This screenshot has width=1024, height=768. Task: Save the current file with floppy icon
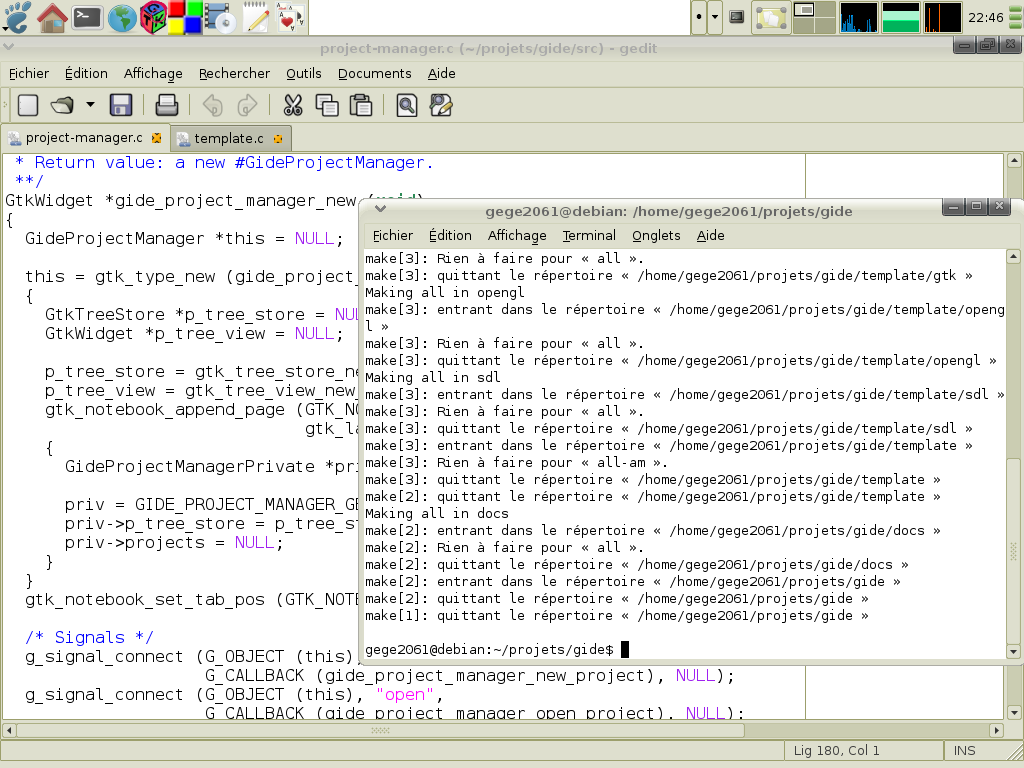pos(121,105)
